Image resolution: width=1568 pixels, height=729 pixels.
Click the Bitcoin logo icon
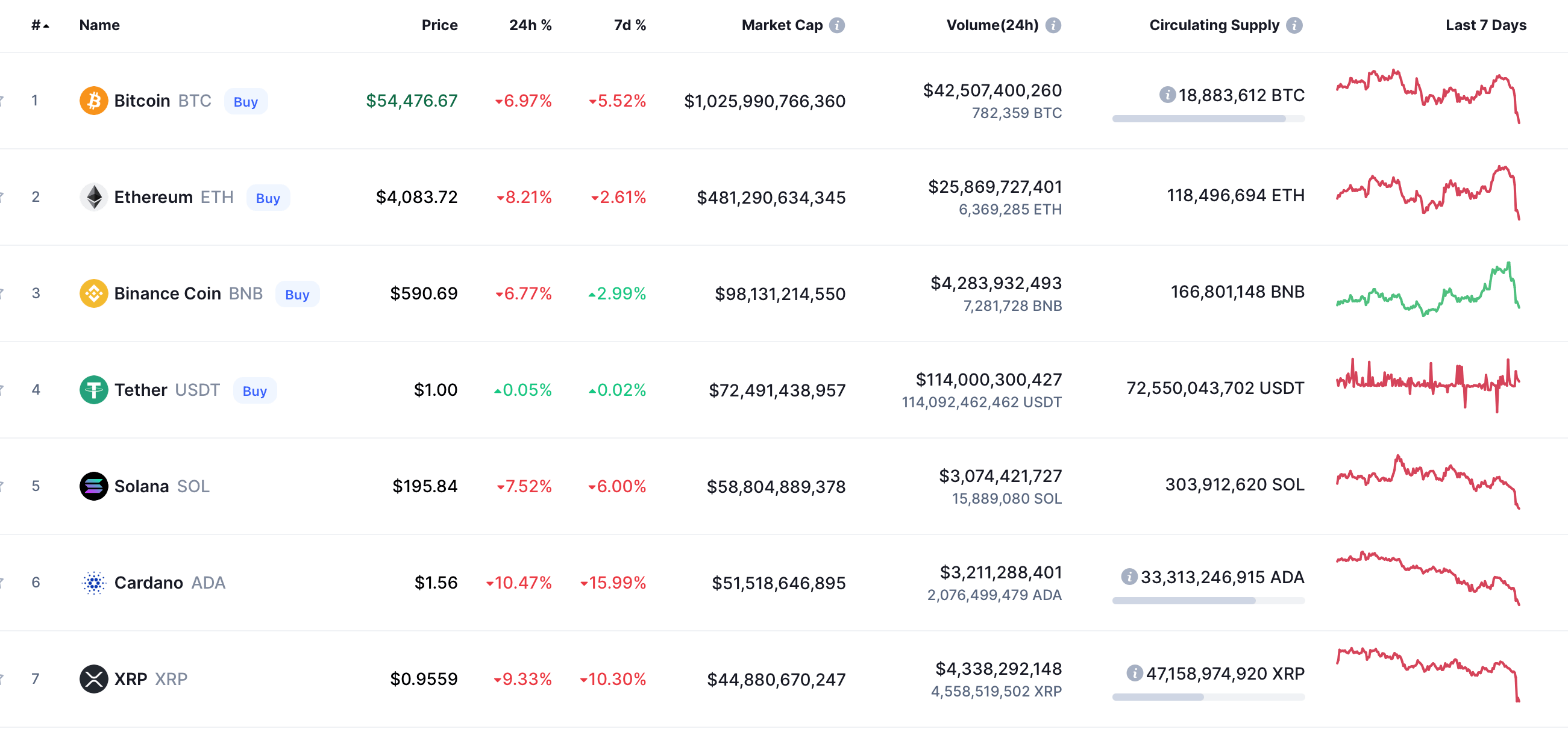94,101
